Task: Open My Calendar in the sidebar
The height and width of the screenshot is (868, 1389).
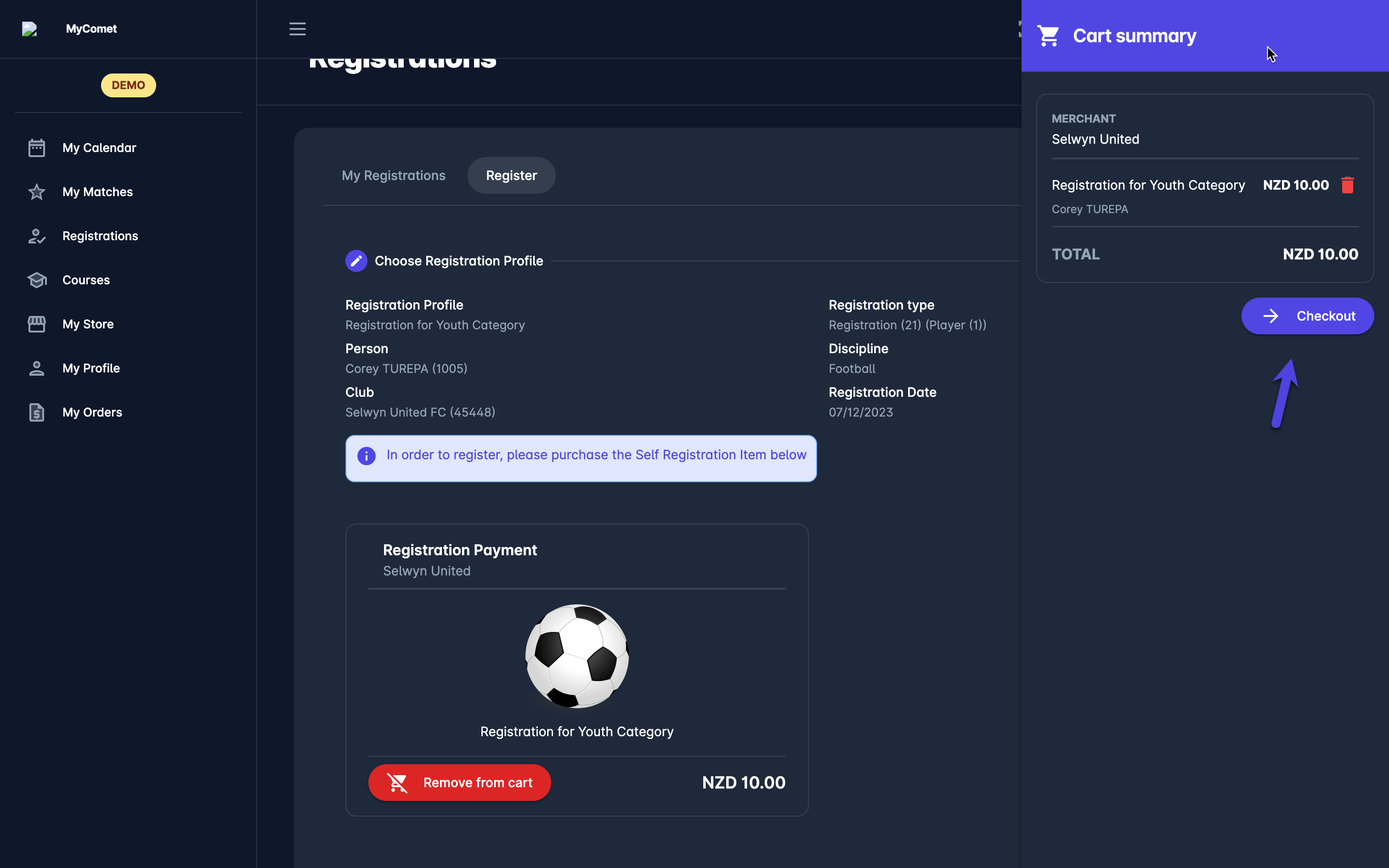Action: tap(99, 147)
